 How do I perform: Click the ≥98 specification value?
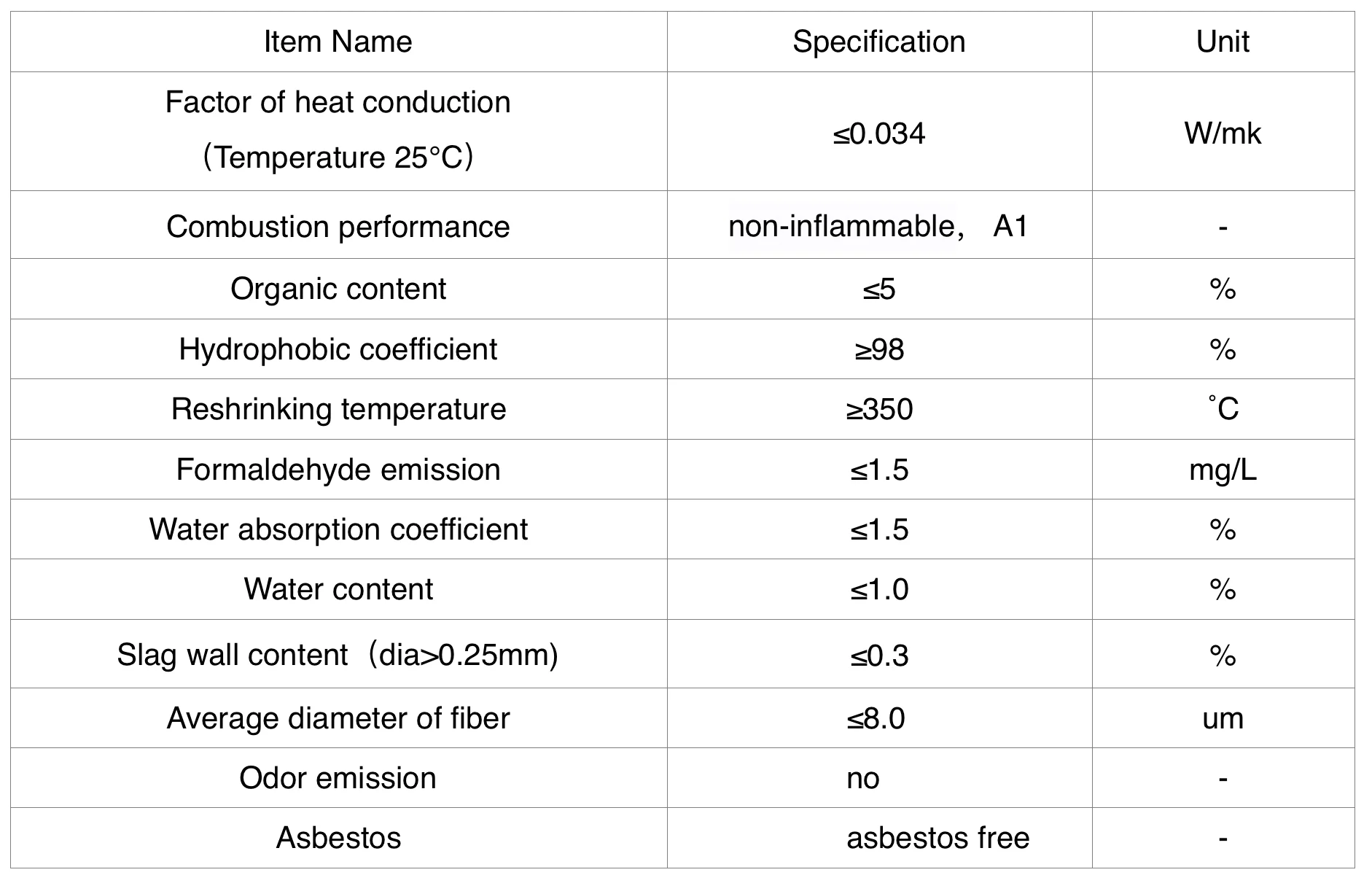click(879, 350)
